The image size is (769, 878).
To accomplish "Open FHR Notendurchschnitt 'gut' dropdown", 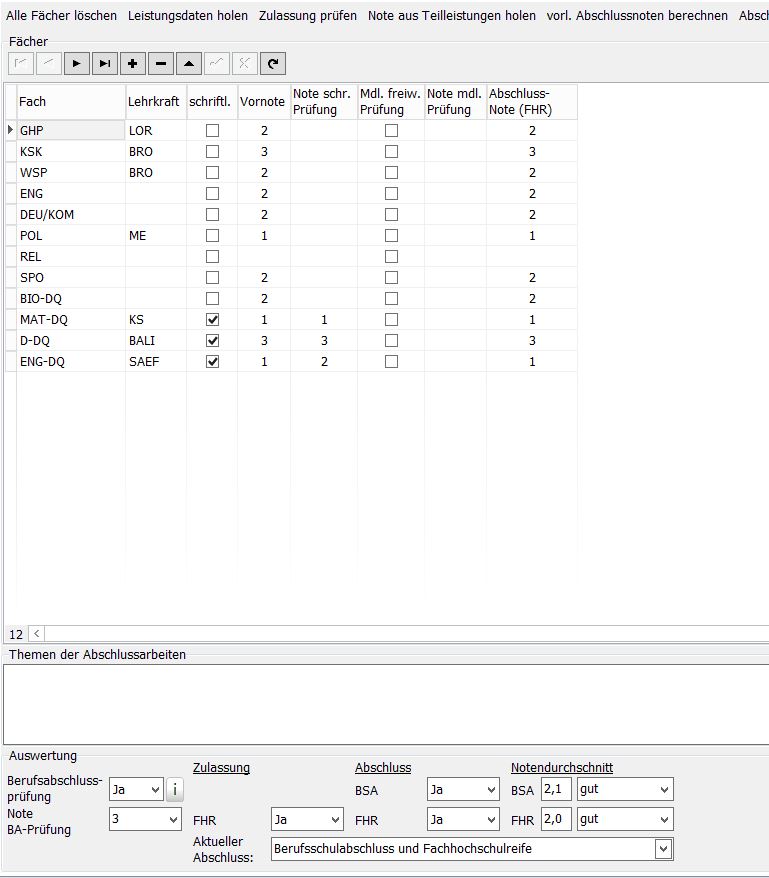I will 625,819.
